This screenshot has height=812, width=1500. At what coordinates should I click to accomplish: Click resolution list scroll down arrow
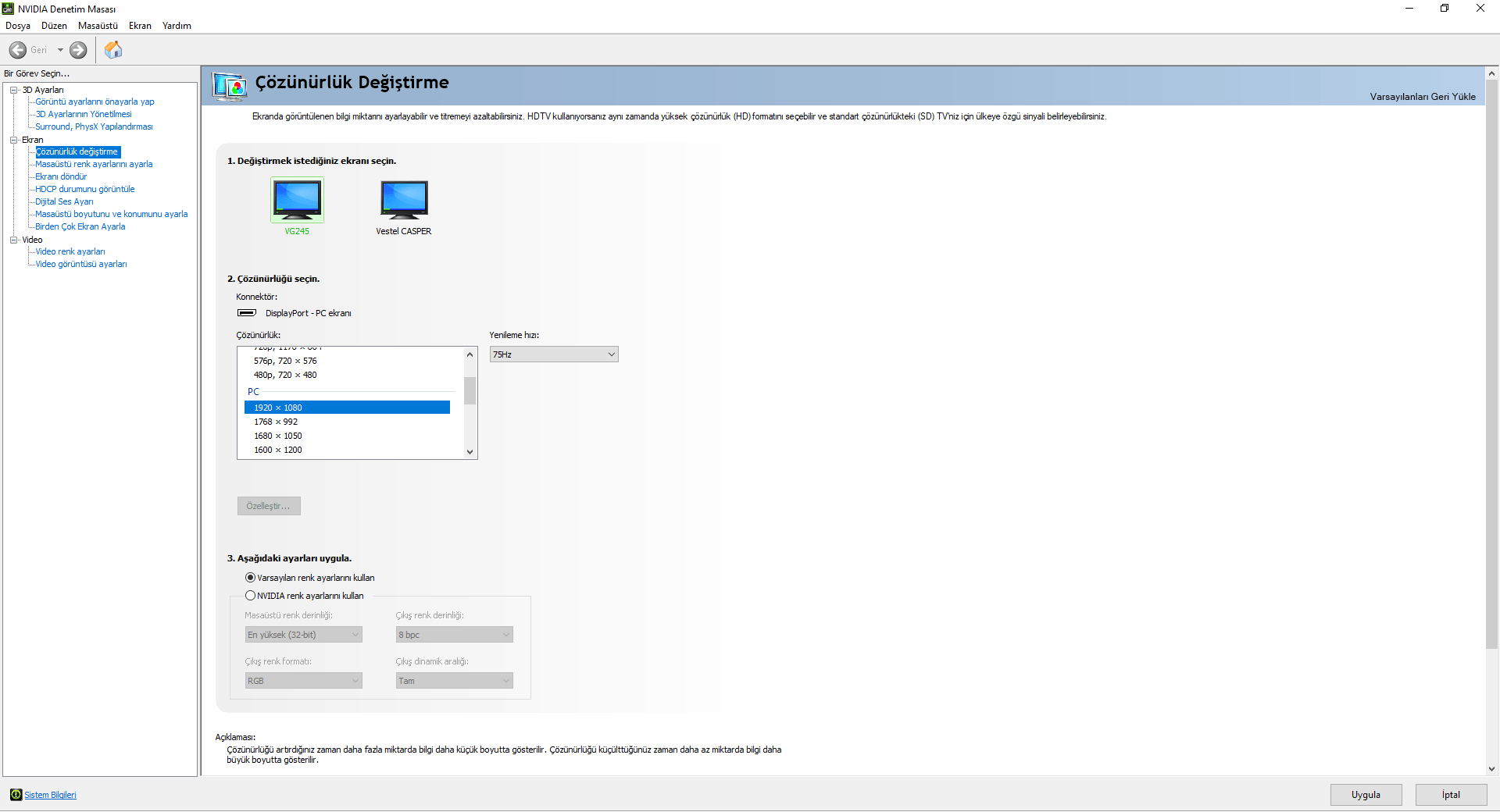coord(470,451)
